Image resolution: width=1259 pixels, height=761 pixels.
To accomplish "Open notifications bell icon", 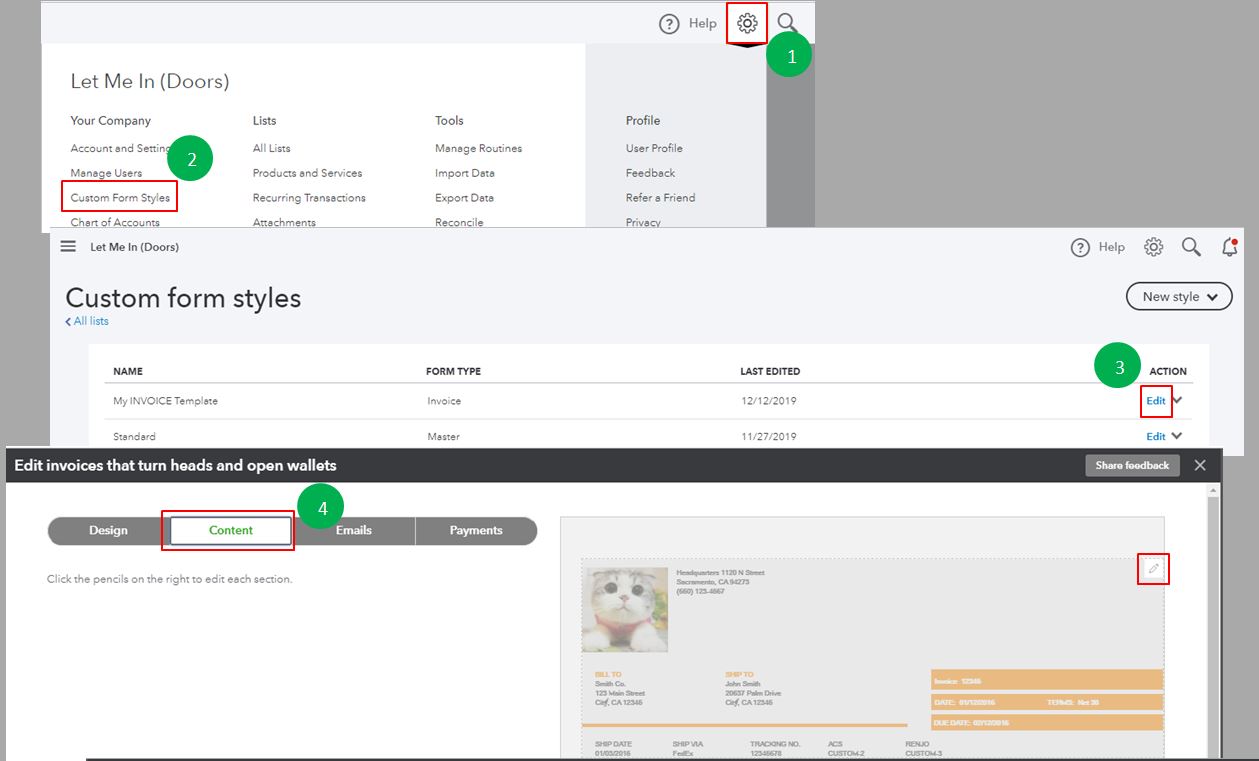I will point(1230,247).
